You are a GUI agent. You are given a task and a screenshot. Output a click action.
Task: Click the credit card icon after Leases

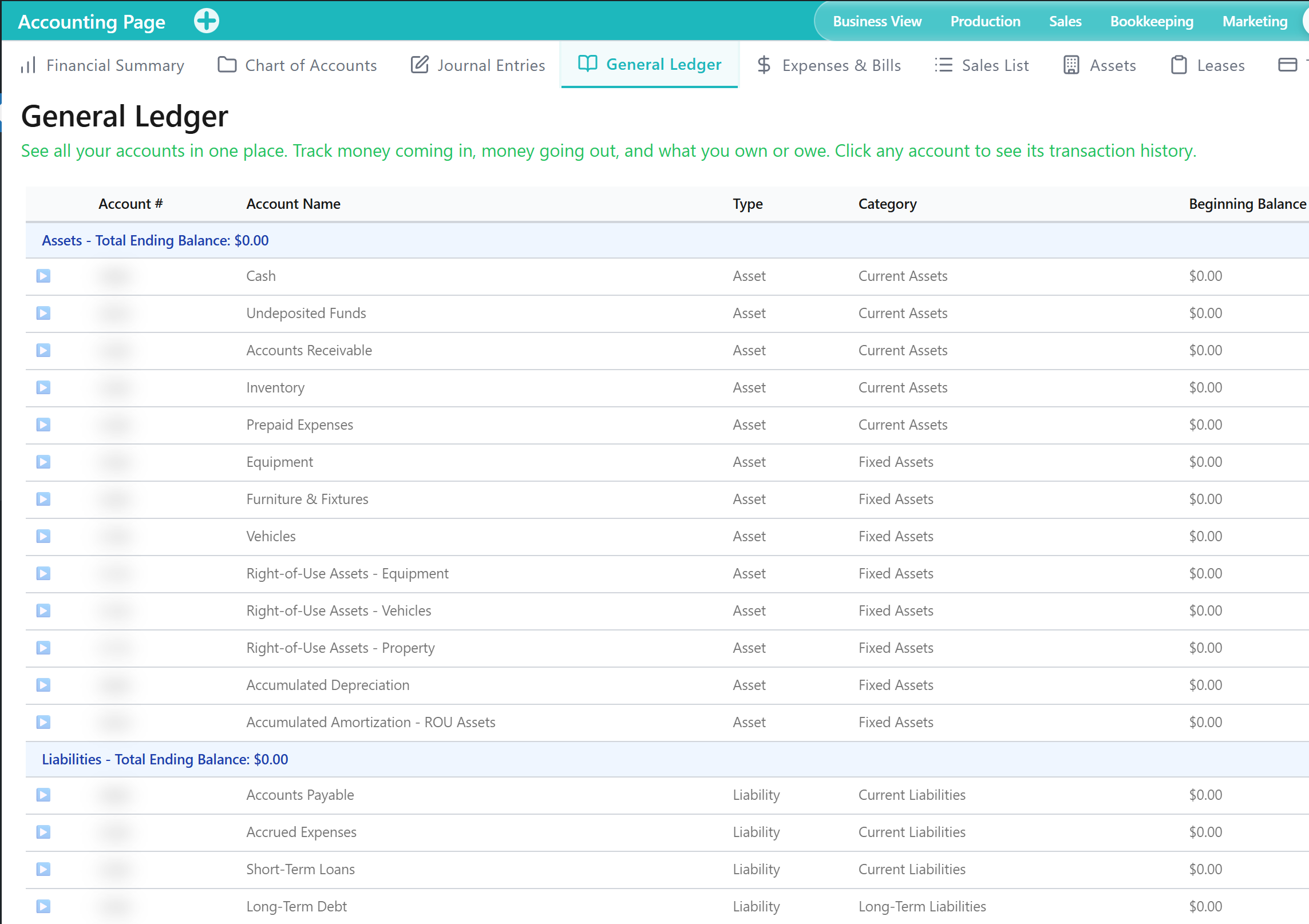coord(1287,65)
